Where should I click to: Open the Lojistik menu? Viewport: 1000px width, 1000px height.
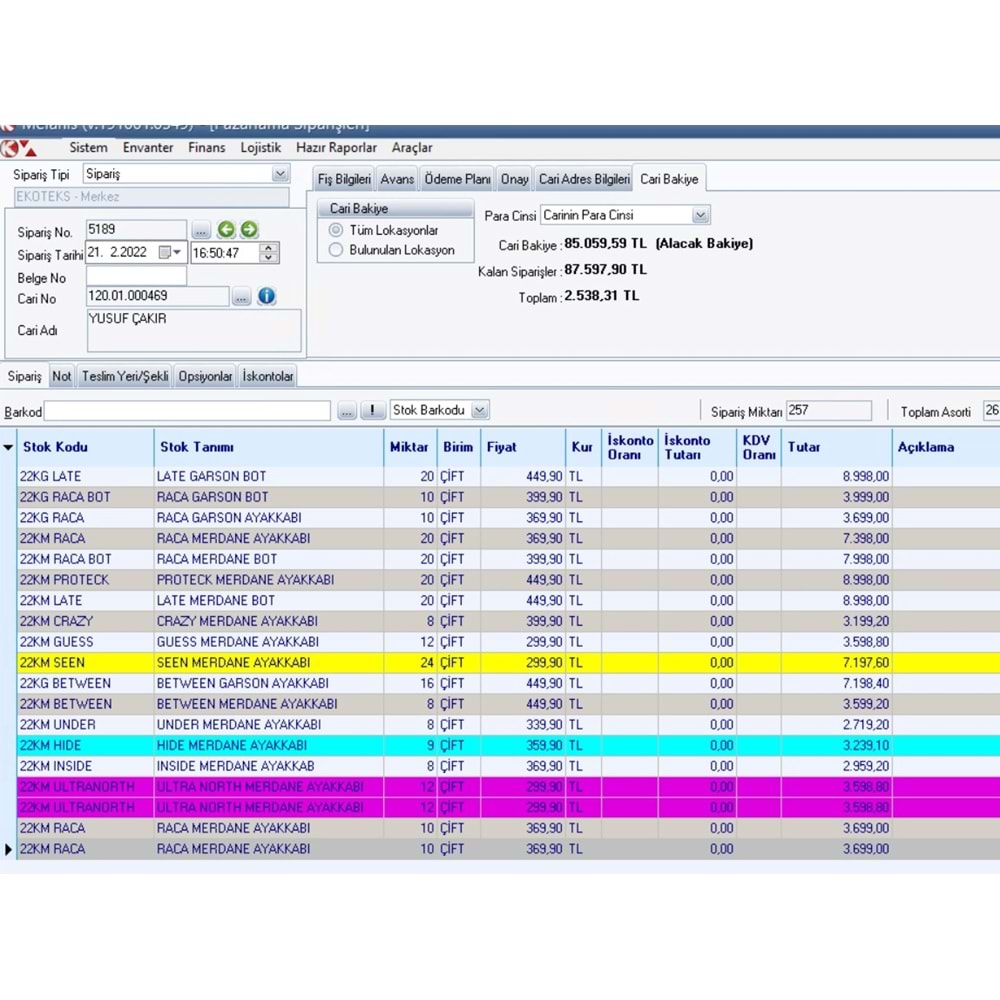(x=260, y=148)
